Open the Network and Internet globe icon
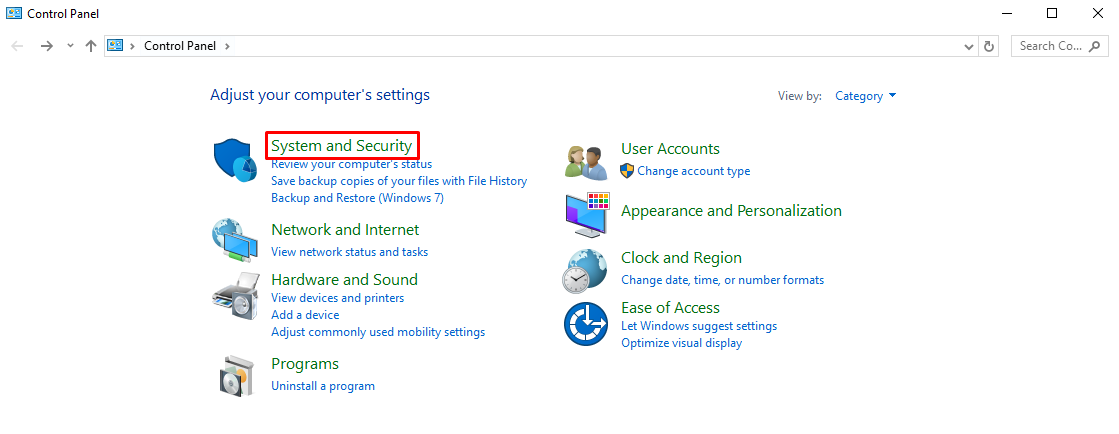The height and width of the screenshot is (434, 1119). click(236, 241)
